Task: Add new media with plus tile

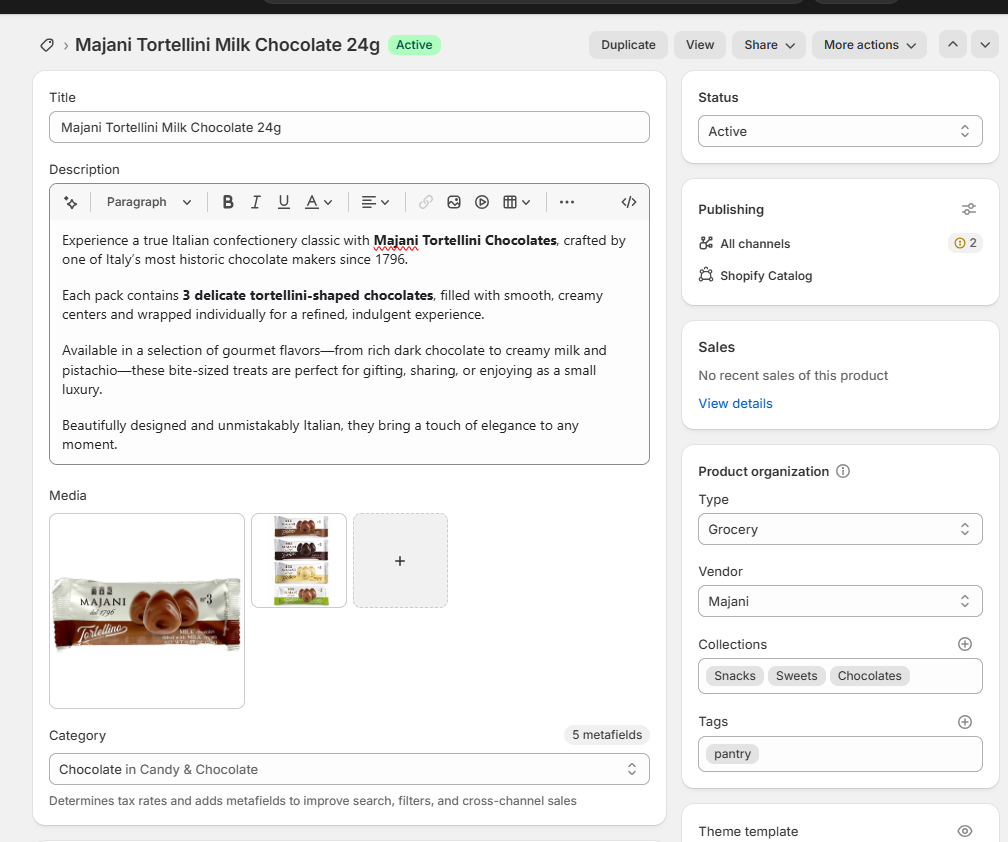Action: click(400, 560)
